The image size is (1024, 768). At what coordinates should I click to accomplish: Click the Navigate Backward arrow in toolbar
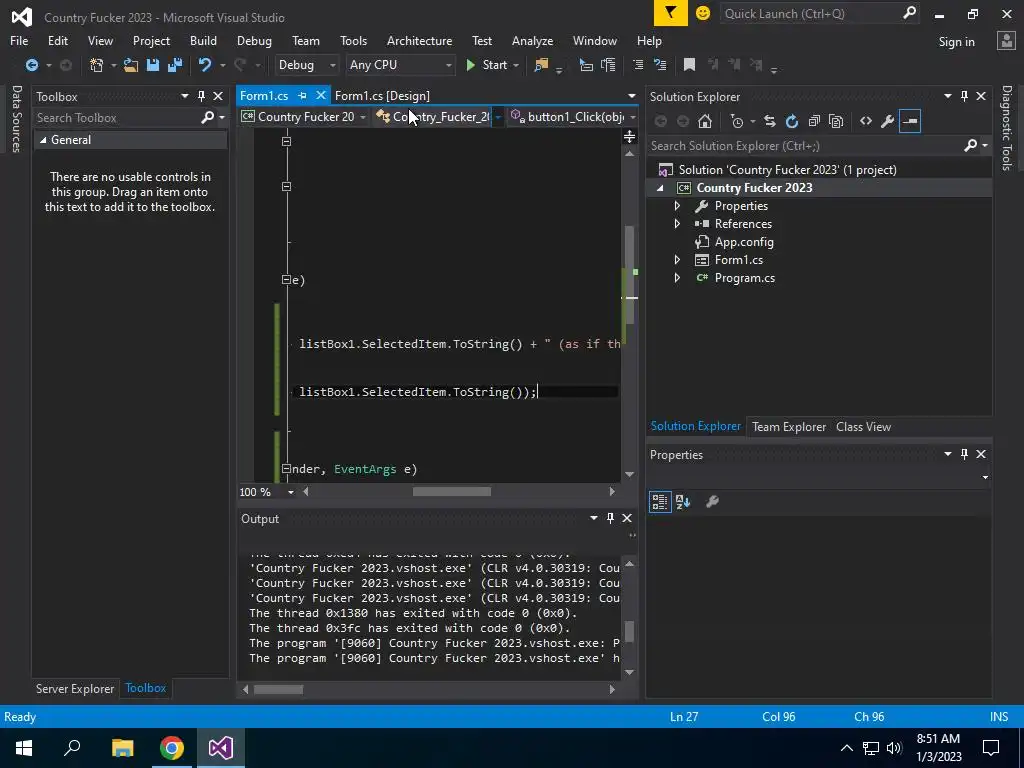[x=31, y=65]
